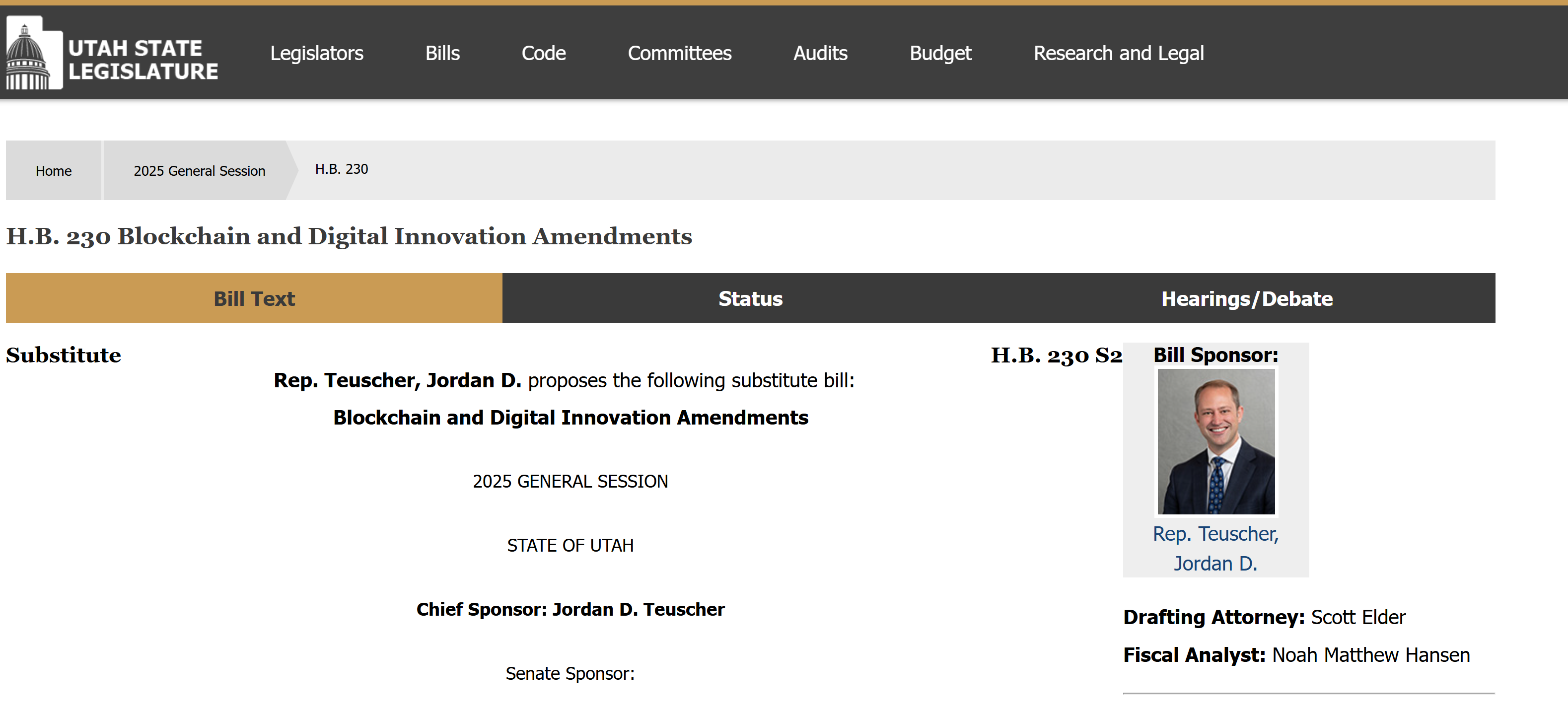Viewport: 1568px width, 716px height.
Task: Open Rep. Teuscher, Jordan D. sponsor link
Action: [x=1215, y=549]
